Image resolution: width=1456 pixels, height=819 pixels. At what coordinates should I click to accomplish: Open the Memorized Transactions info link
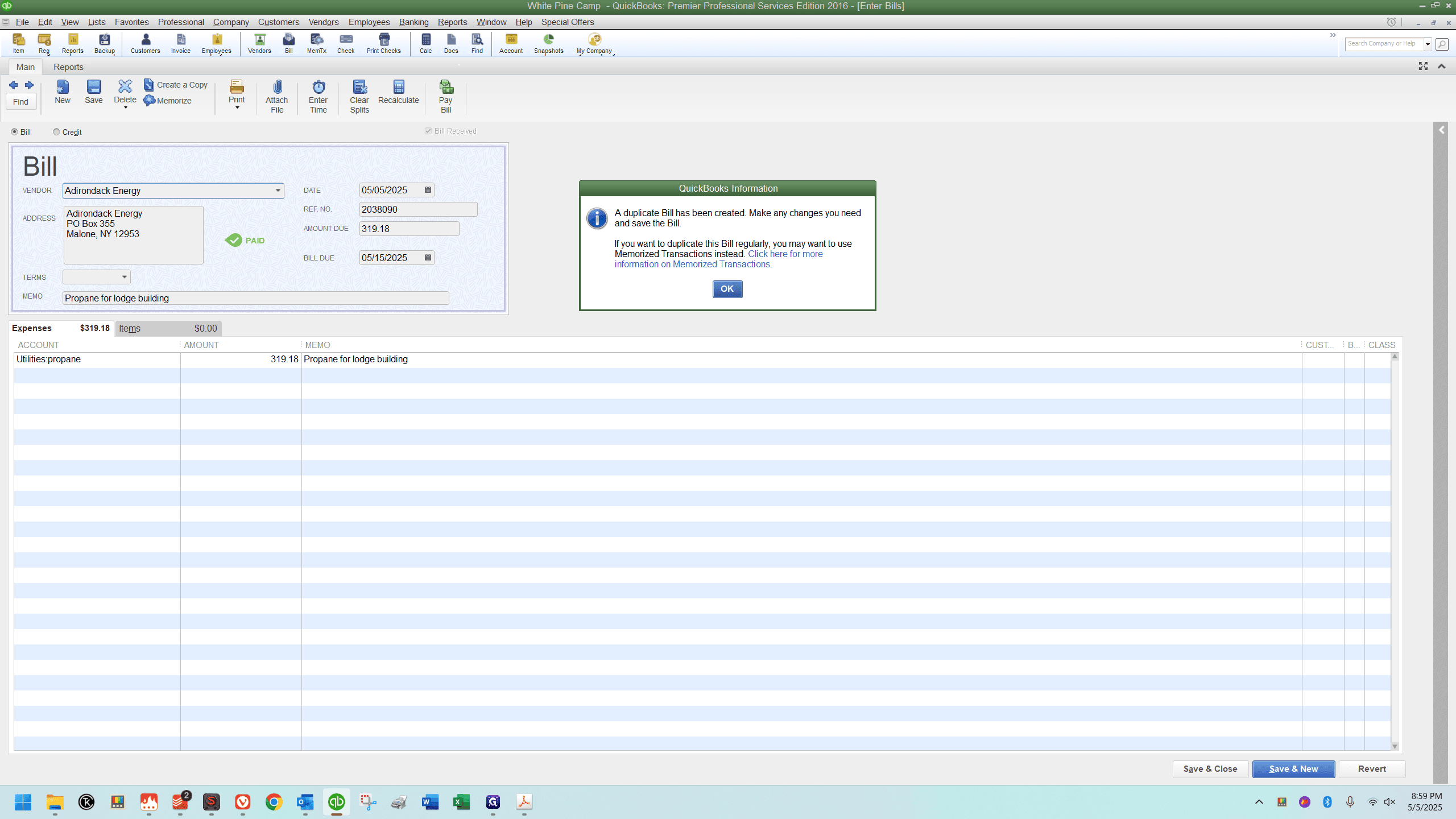tap(719, 259)
